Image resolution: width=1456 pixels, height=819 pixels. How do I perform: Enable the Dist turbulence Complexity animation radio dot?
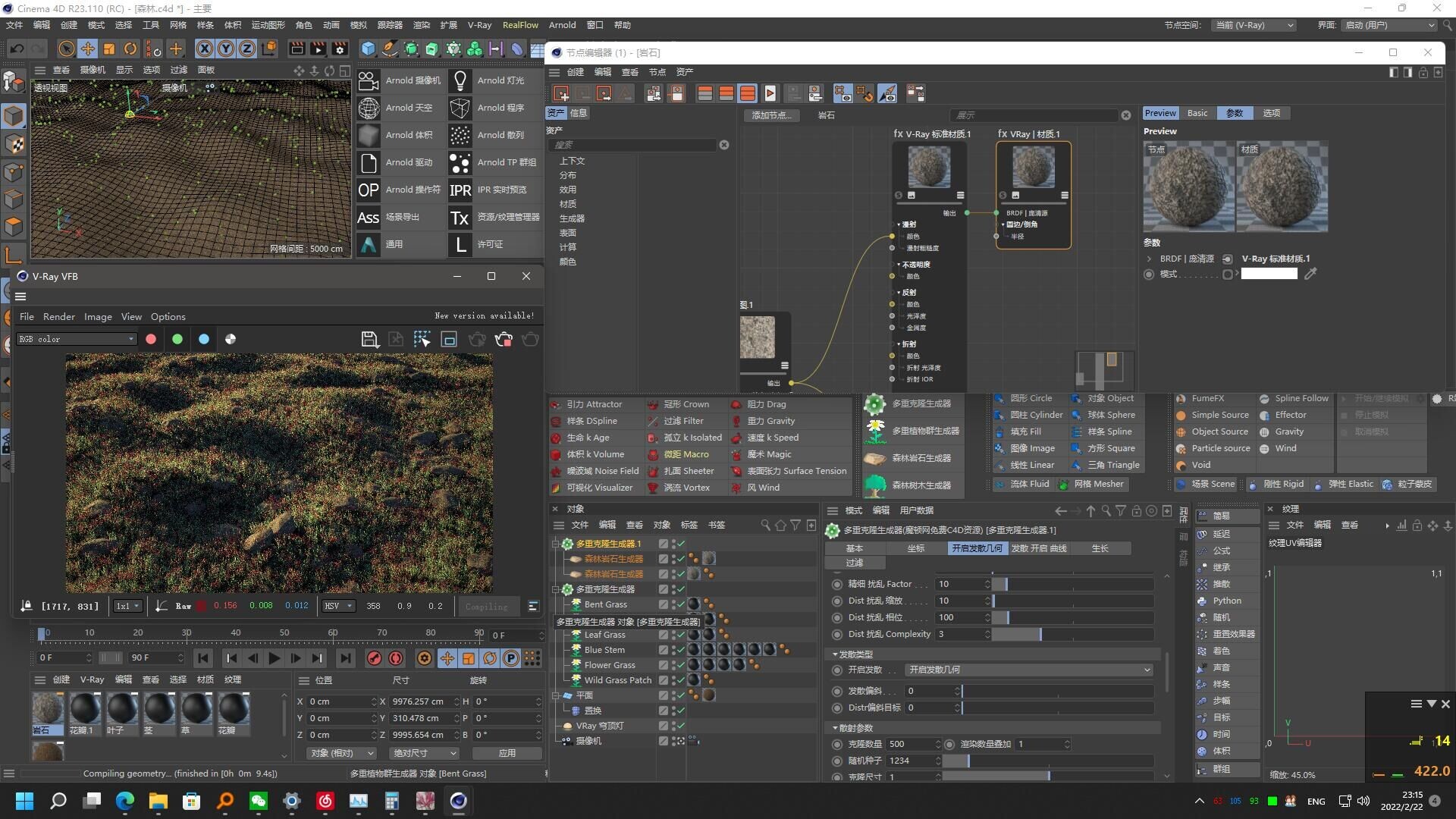click(x=837, y=634)
